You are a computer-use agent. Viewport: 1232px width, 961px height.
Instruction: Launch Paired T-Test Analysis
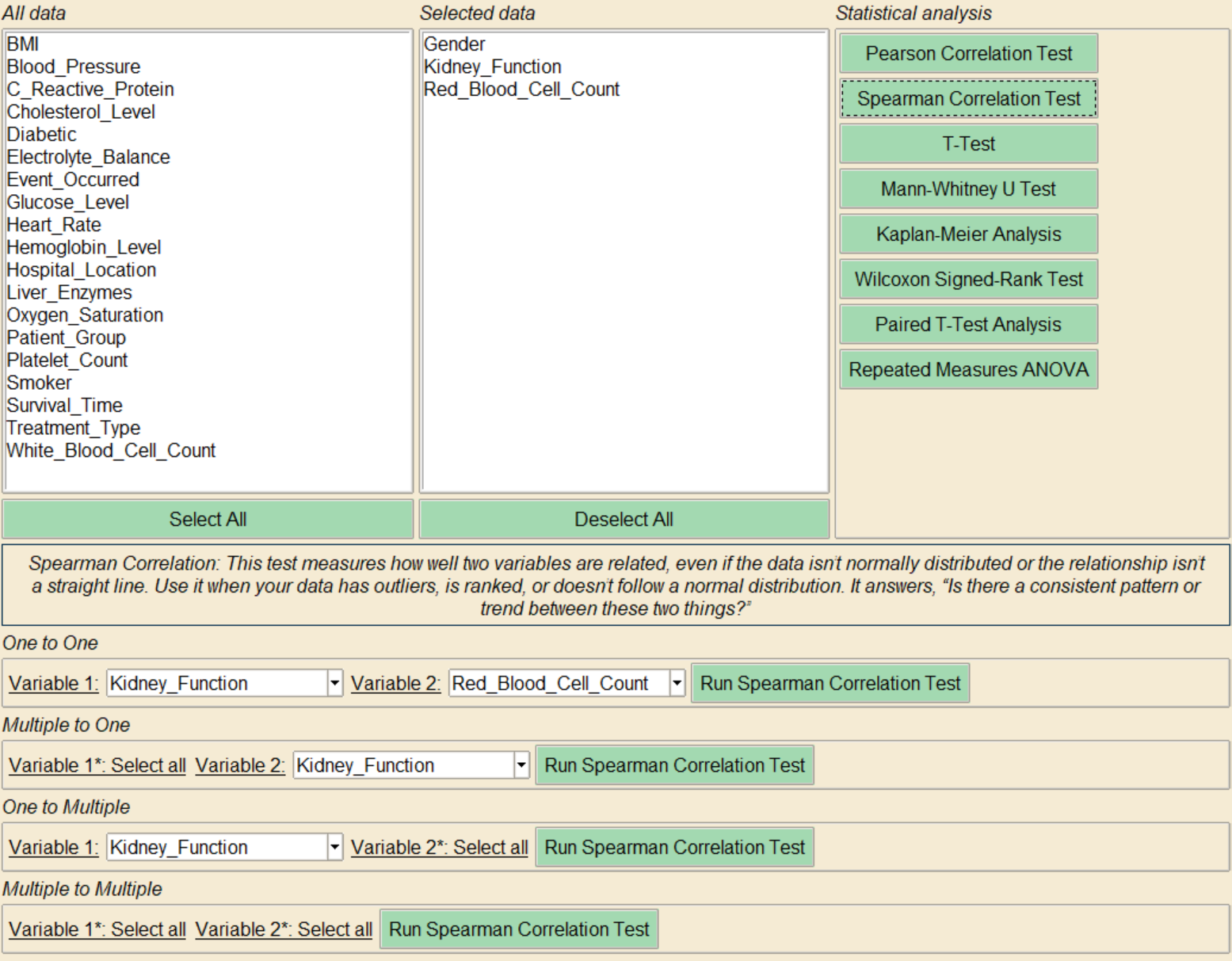[968, 324]
